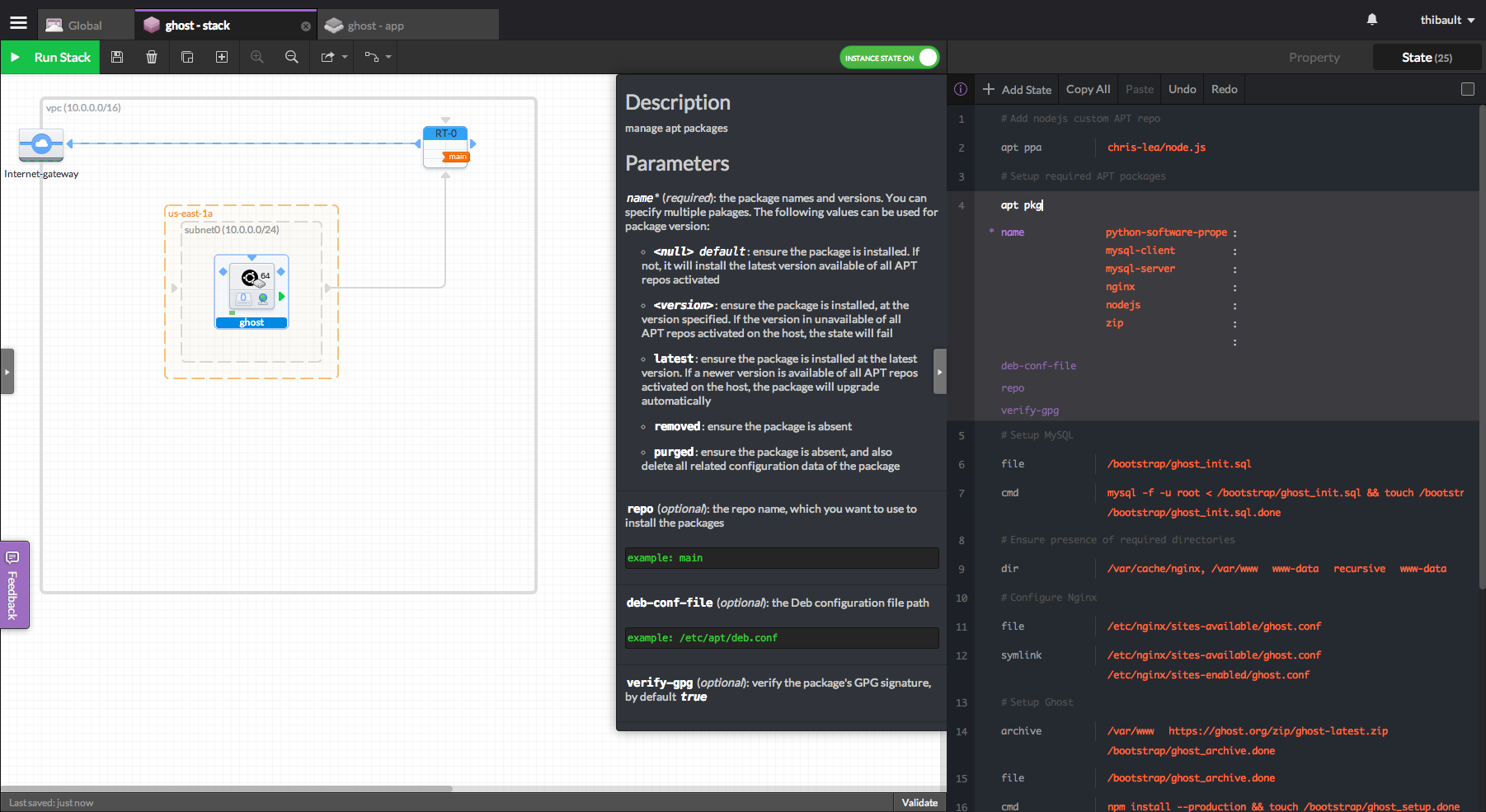The height and width of the screenshot is (812, 1486).
Task: Click the Delete stack trash icon
Action: pos(152,57)
